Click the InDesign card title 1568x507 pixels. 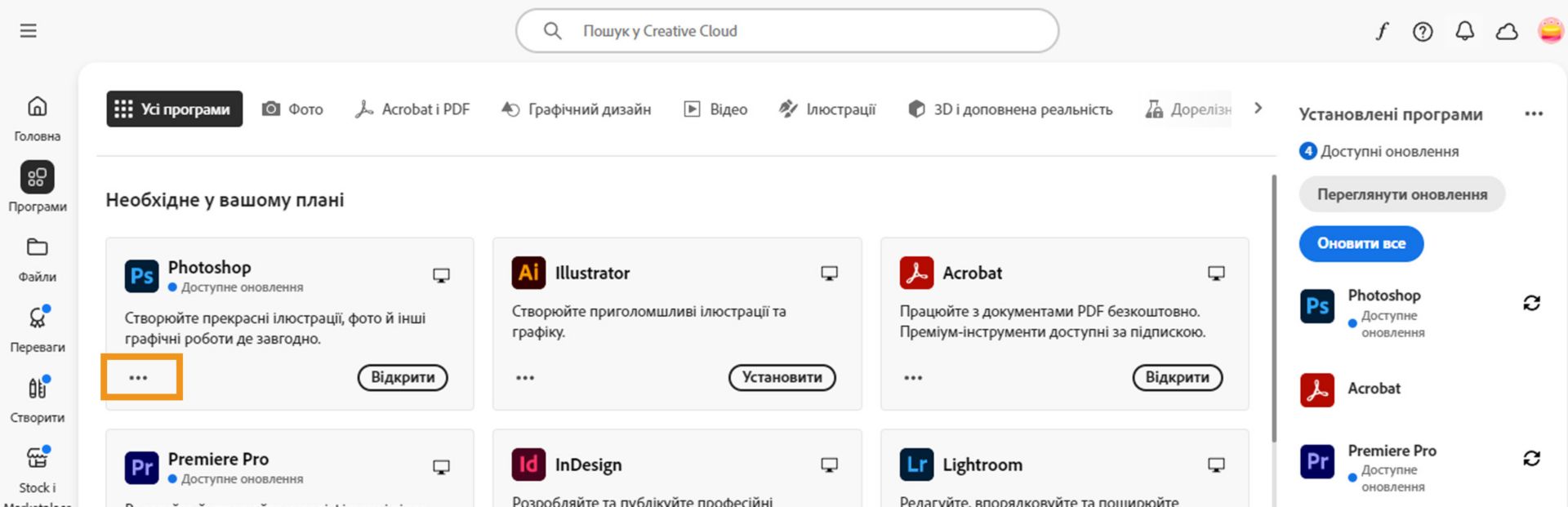(588, 465)
